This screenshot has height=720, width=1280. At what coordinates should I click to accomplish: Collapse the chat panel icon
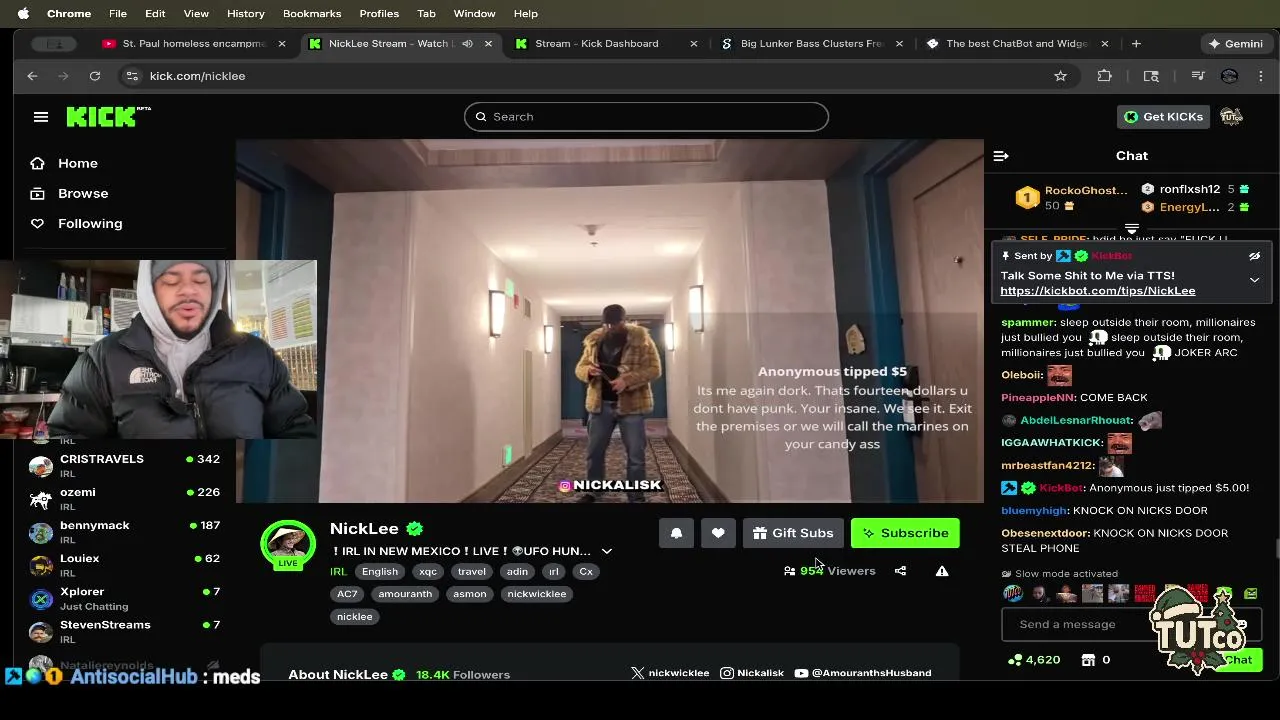(x=1001, y=156)
